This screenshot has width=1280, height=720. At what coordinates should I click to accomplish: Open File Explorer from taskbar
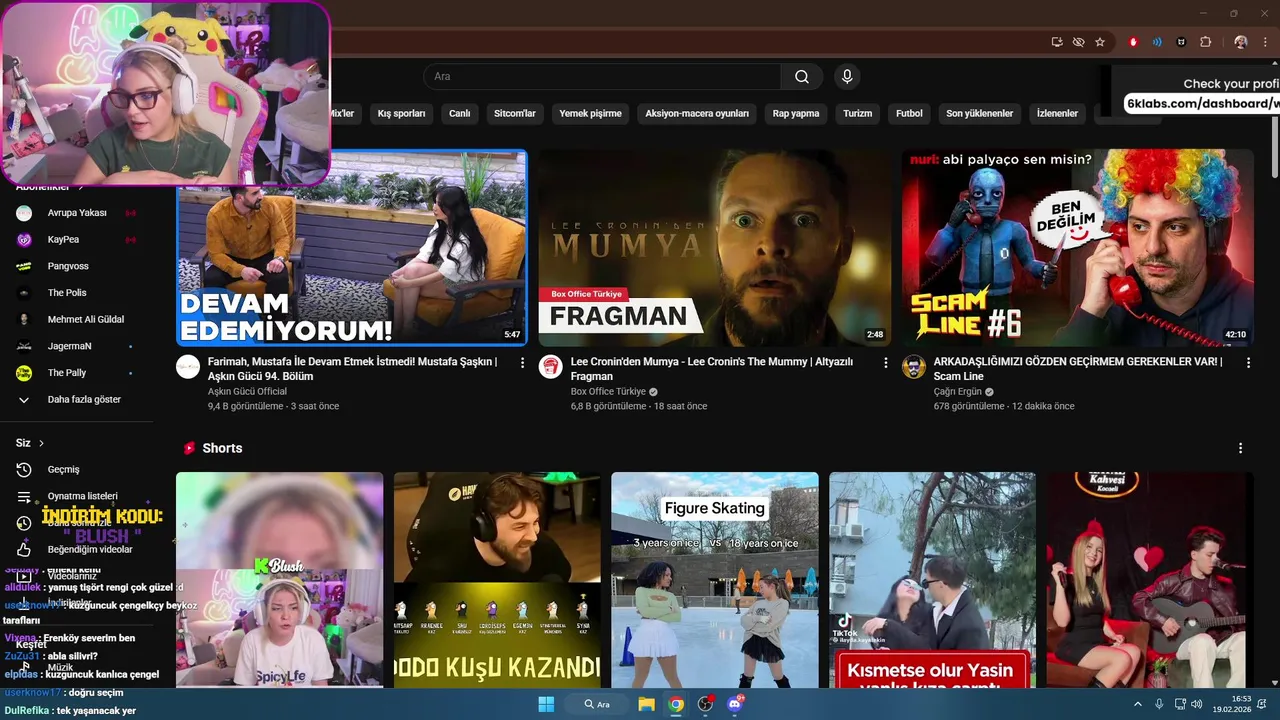[x=646, y=704]
